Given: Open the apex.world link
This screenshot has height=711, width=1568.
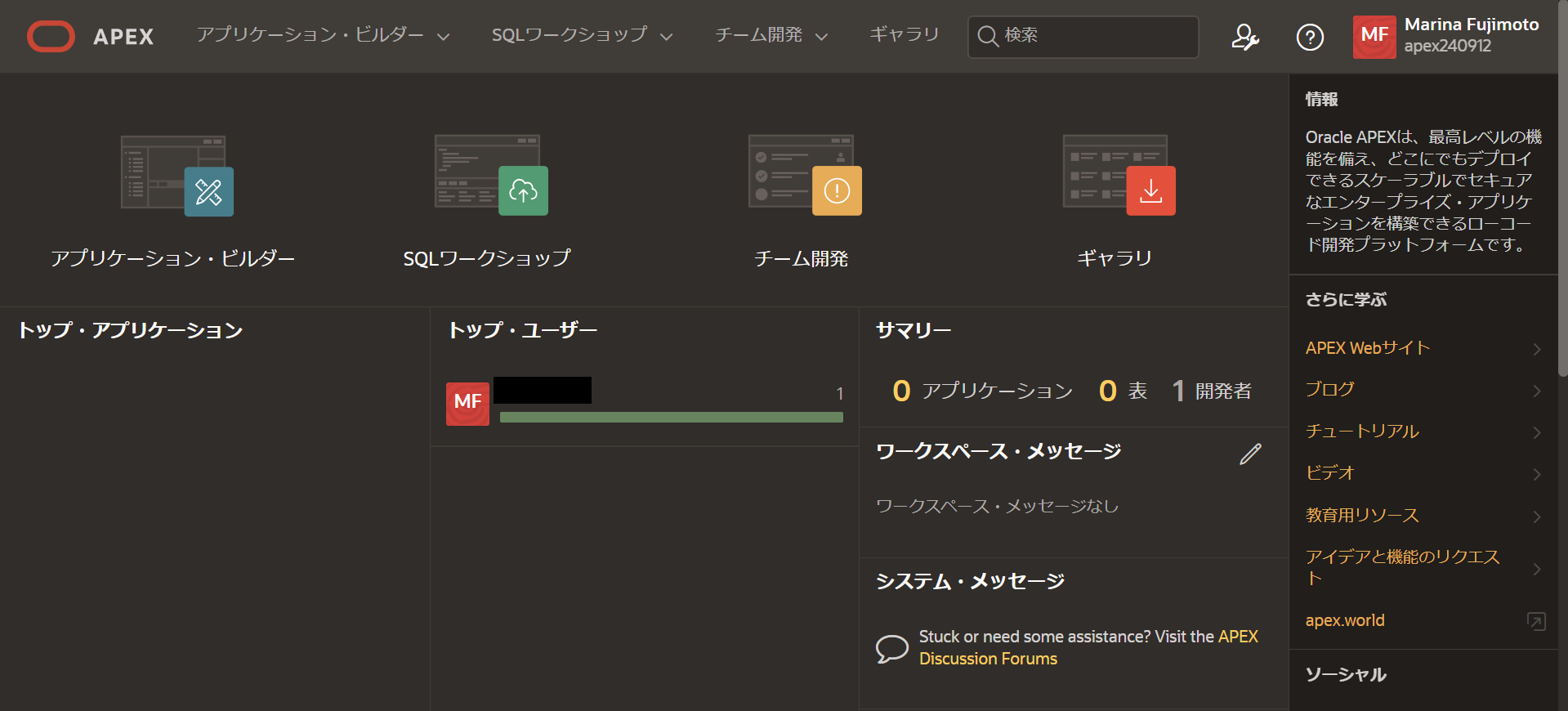Looking at the screenshot, I should click(x=1345, y=620).
